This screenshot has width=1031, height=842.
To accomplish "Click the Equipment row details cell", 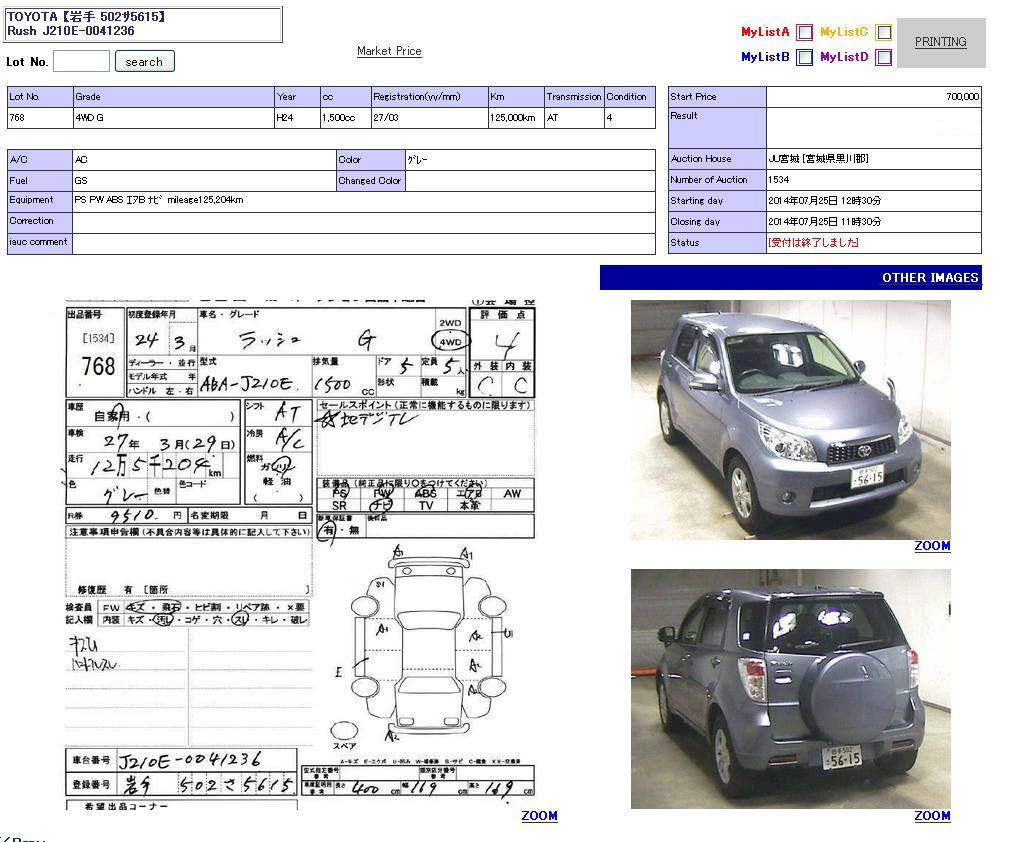I will (x=363, y=201).
